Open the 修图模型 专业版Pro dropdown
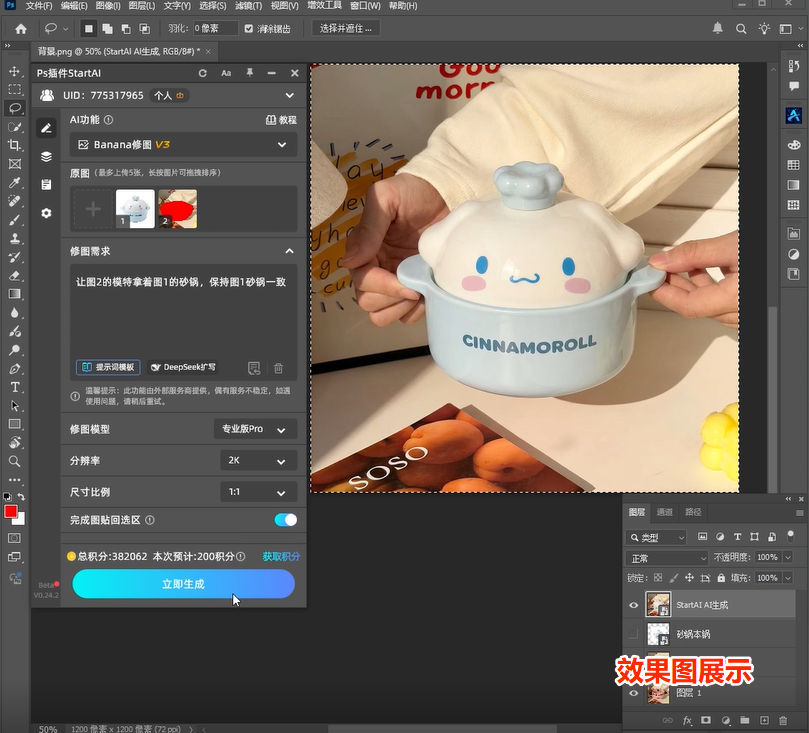The width and height of the screenshot is (809, 733). (255, 429)
